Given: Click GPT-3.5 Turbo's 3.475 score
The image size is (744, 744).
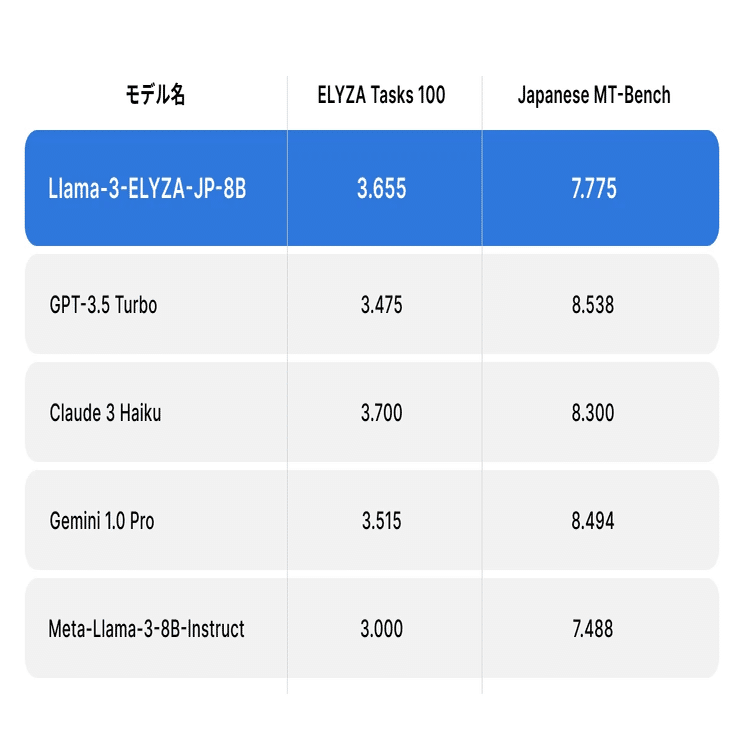Looking at the screenshot, I should point(381,305).
